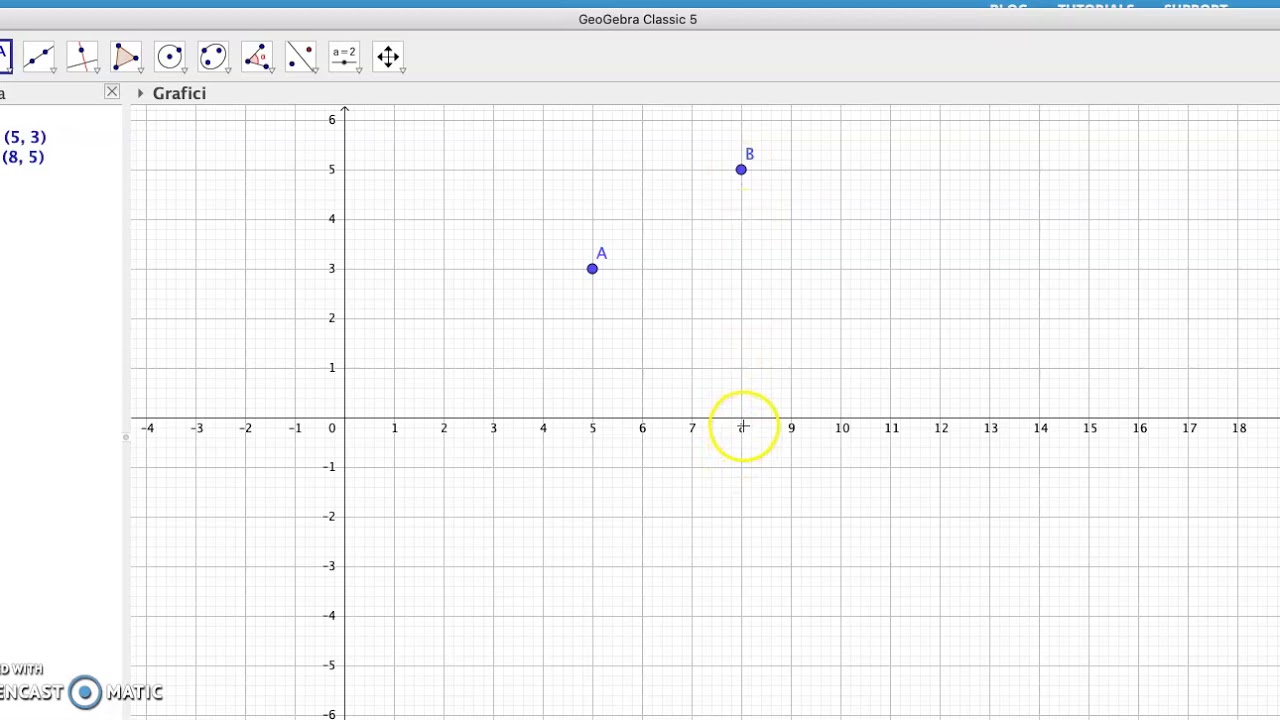Select the Polygon tool
The height and width of the screenshot is (720, 1280).
pos(126,56)
